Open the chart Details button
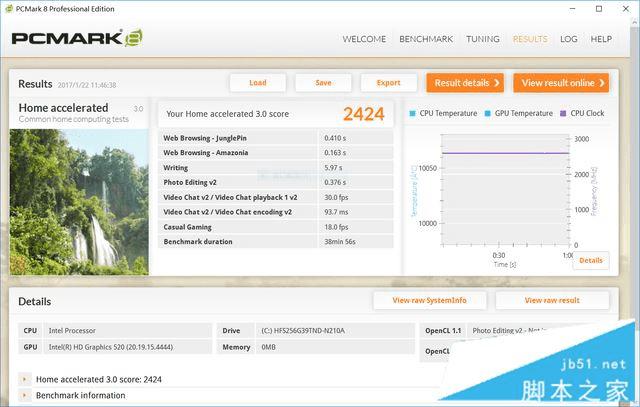Screen dimensions: 640x407 (x=591, y=260)
